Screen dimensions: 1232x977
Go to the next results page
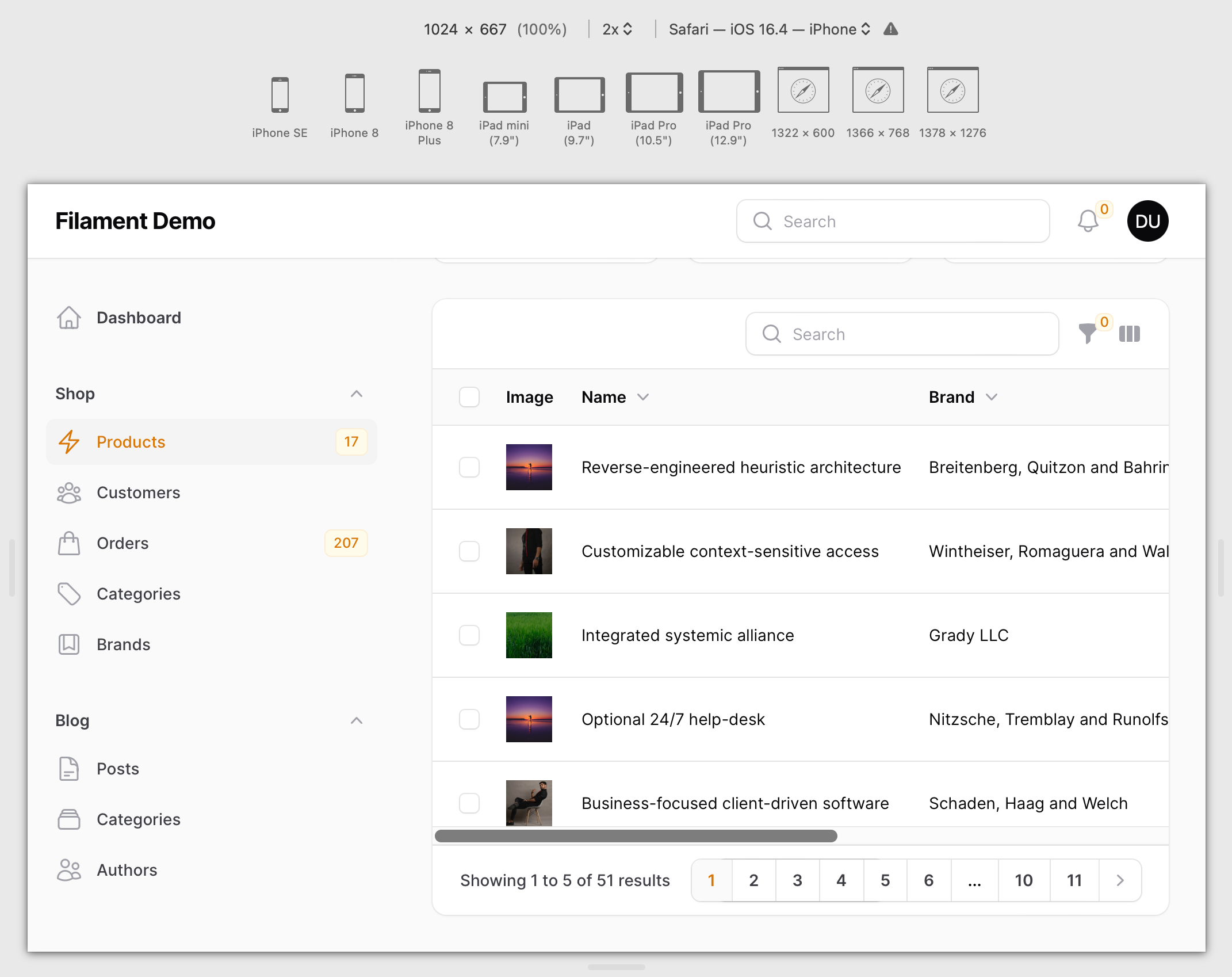coord(1120,880)
